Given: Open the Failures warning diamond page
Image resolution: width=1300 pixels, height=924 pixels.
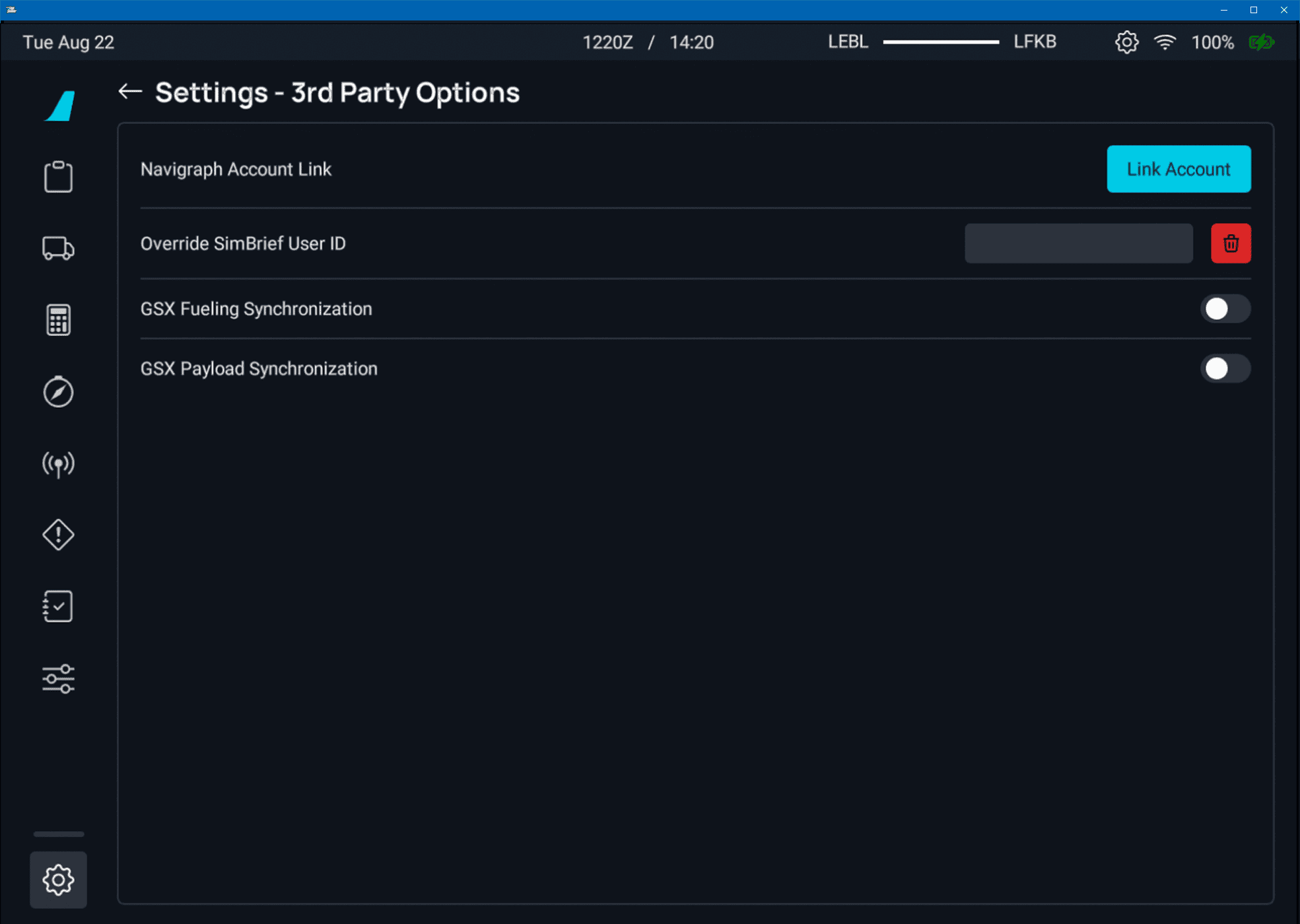Looking at the screenshot, I should 58,535.
